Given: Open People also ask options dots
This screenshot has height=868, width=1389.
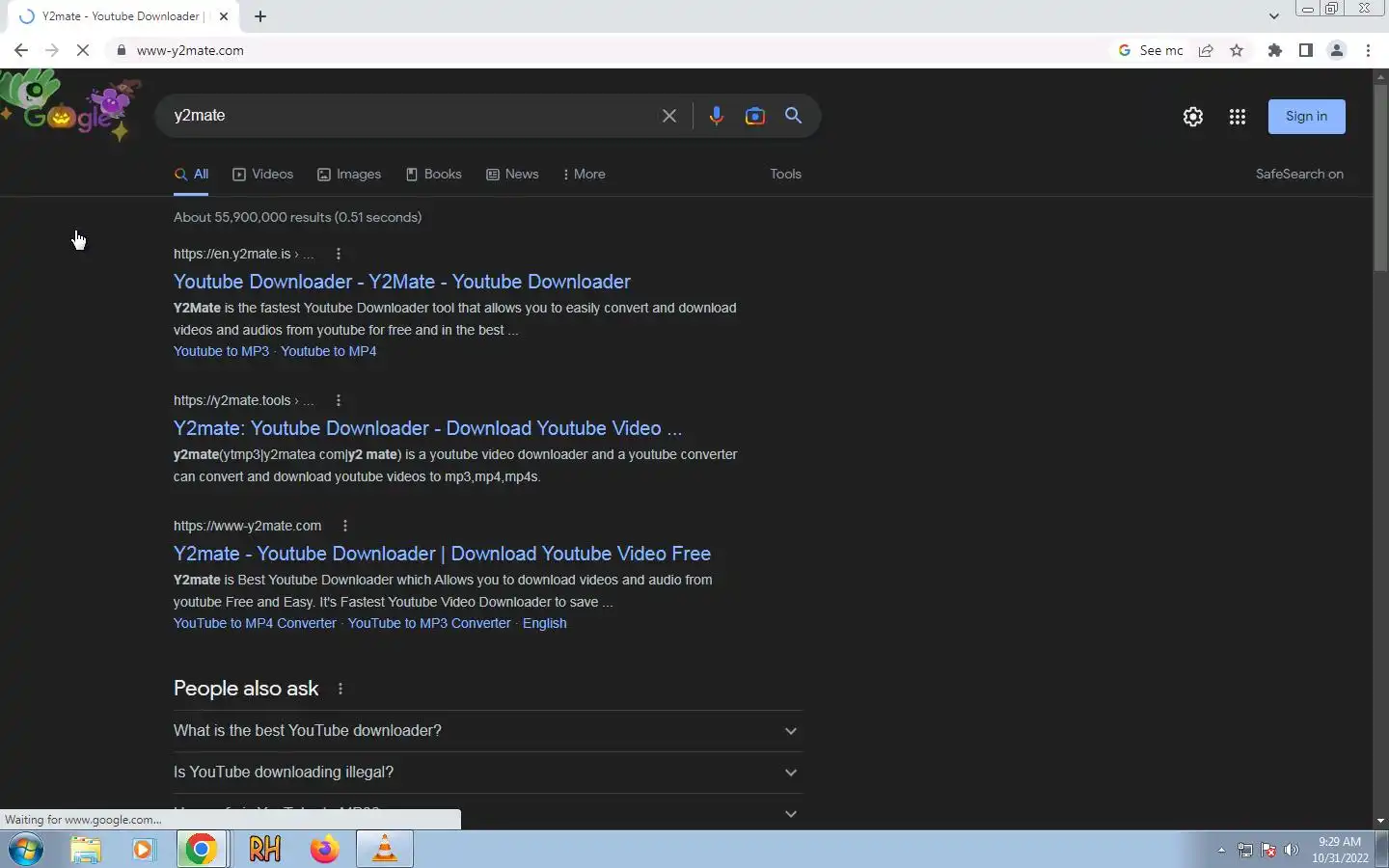Looking at the screenshot, I should 340,689.
